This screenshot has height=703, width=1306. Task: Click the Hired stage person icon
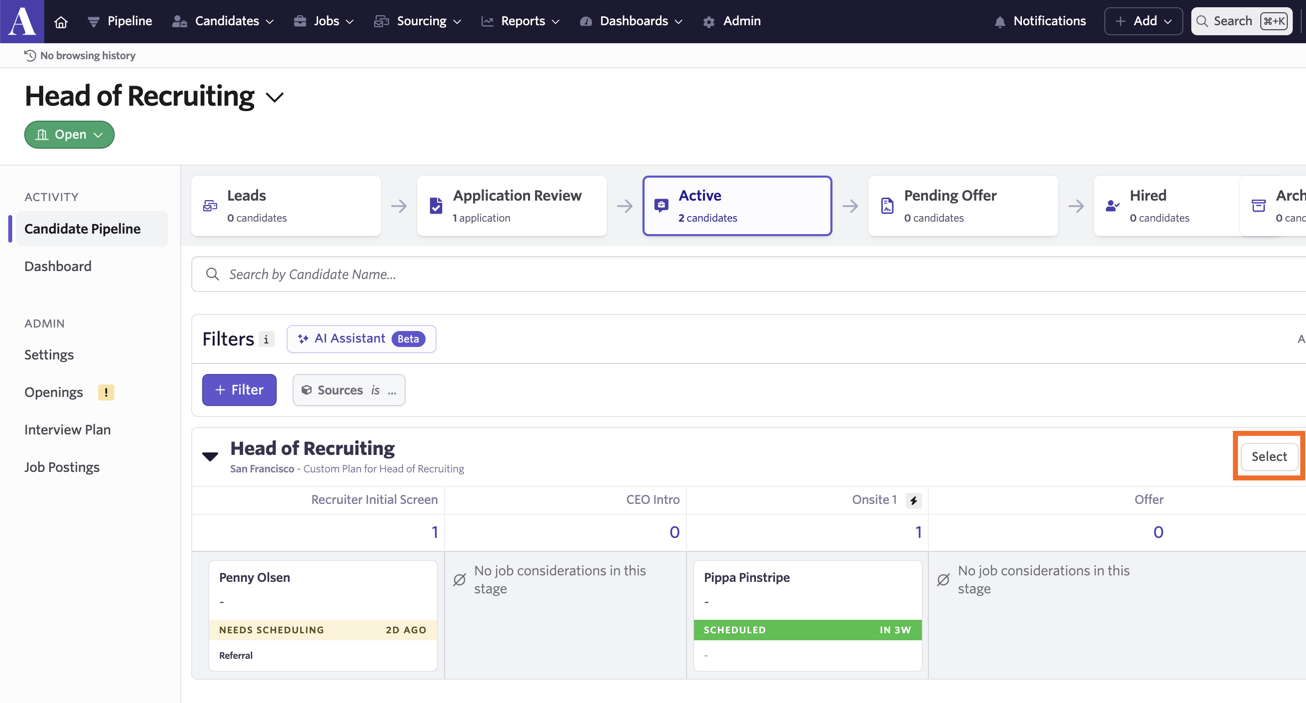point(1113,206)
